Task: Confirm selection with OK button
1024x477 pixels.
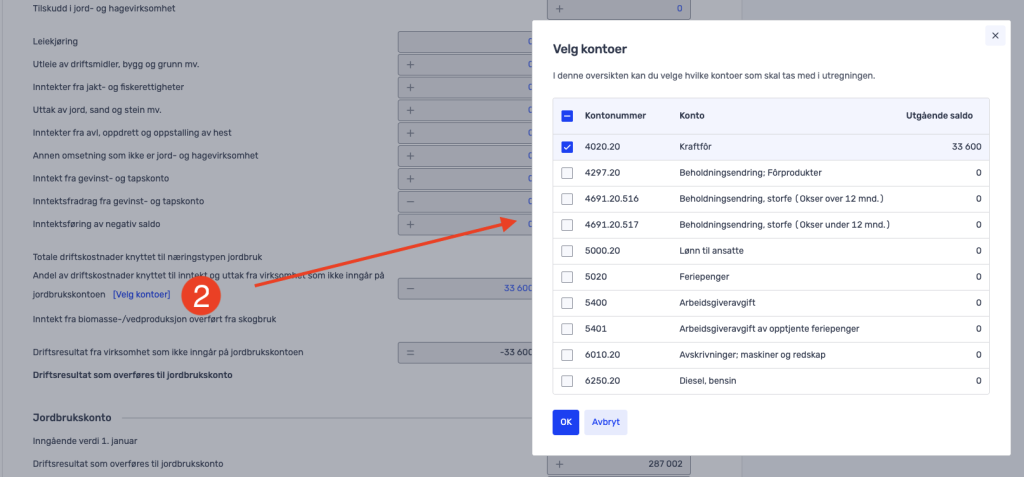Action: pyautogui.click(x=566, y=422)
